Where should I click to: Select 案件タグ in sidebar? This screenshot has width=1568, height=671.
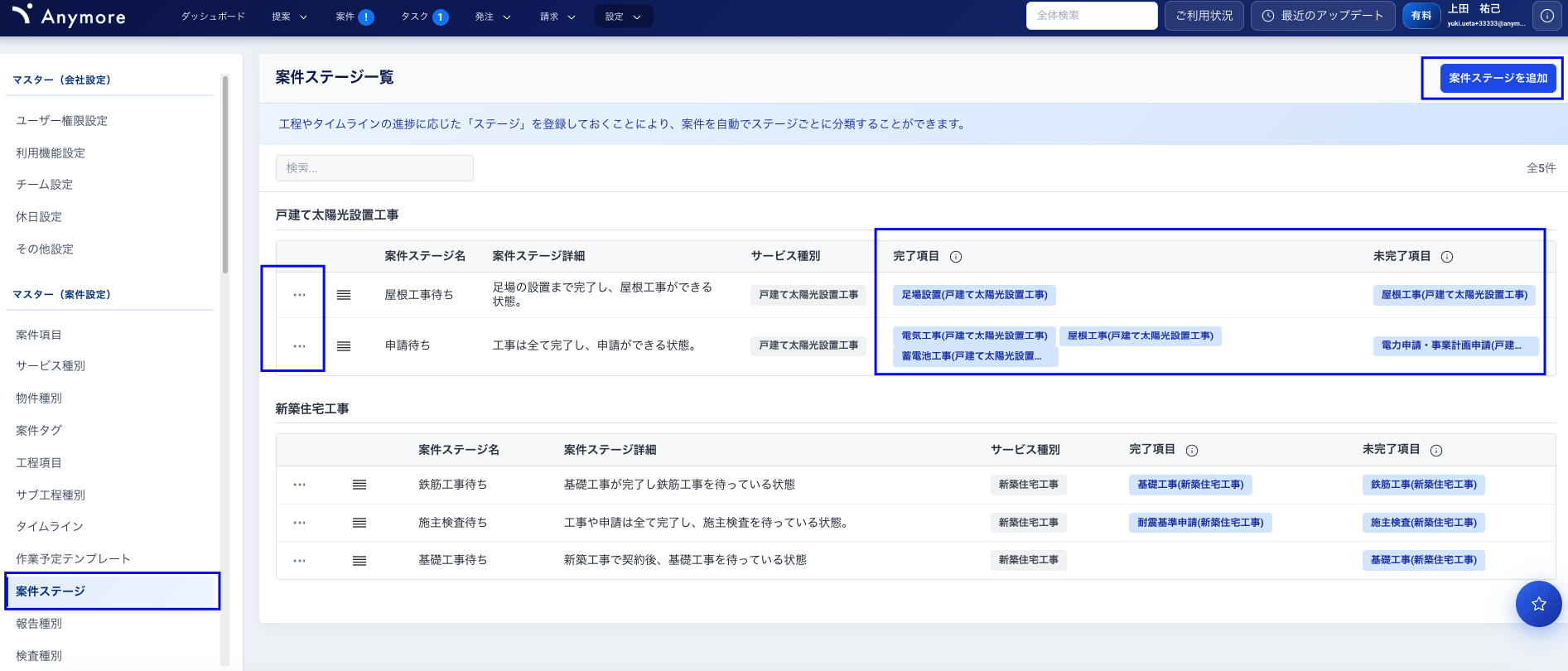coord(39,431)
